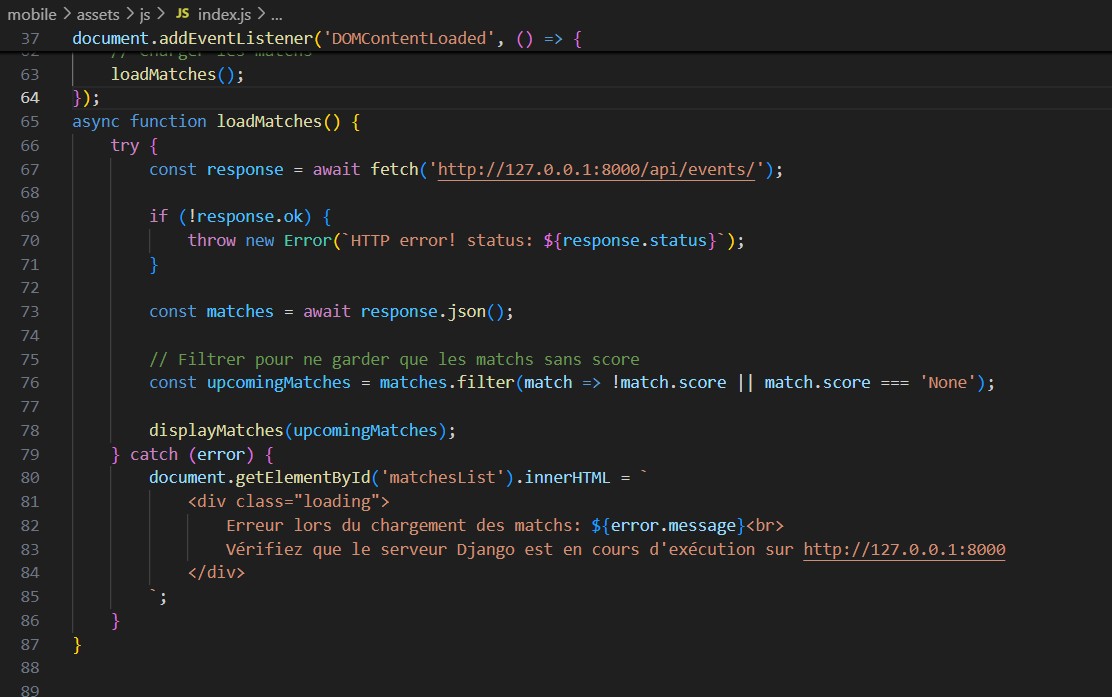The width and height of the screenshot is (1112, 697).
Task: Click line number 79 in the gutter
Action: 30,455
